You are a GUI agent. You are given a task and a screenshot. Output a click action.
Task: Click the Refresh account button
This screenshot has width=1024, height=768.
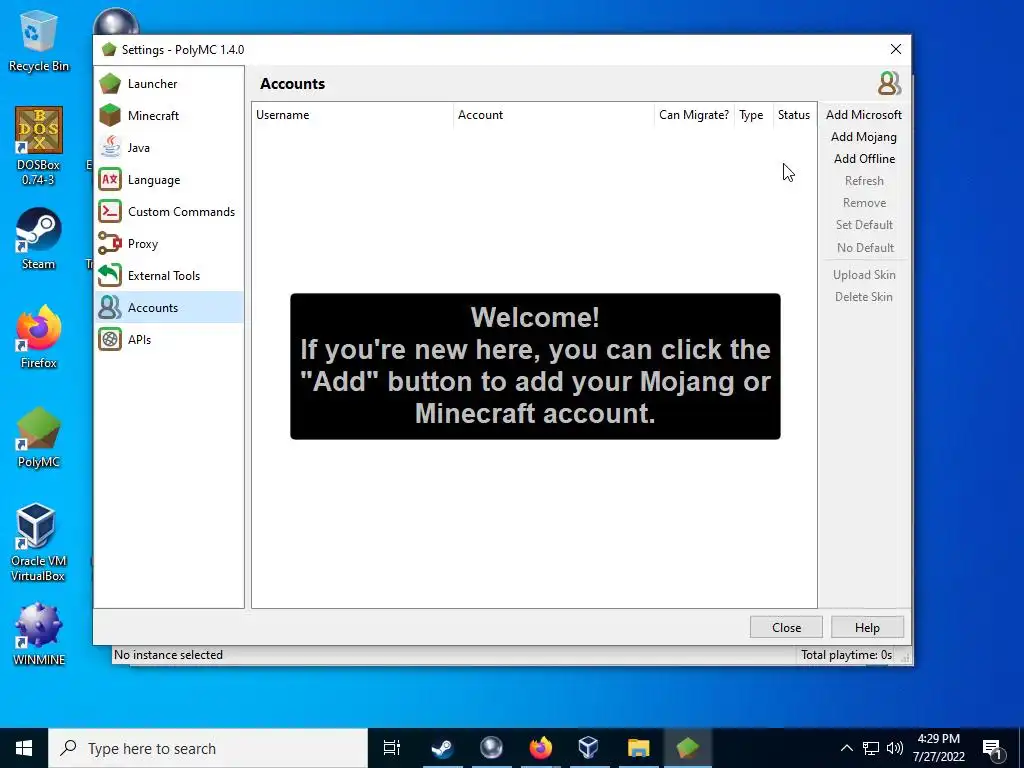[x=863, y=181]
